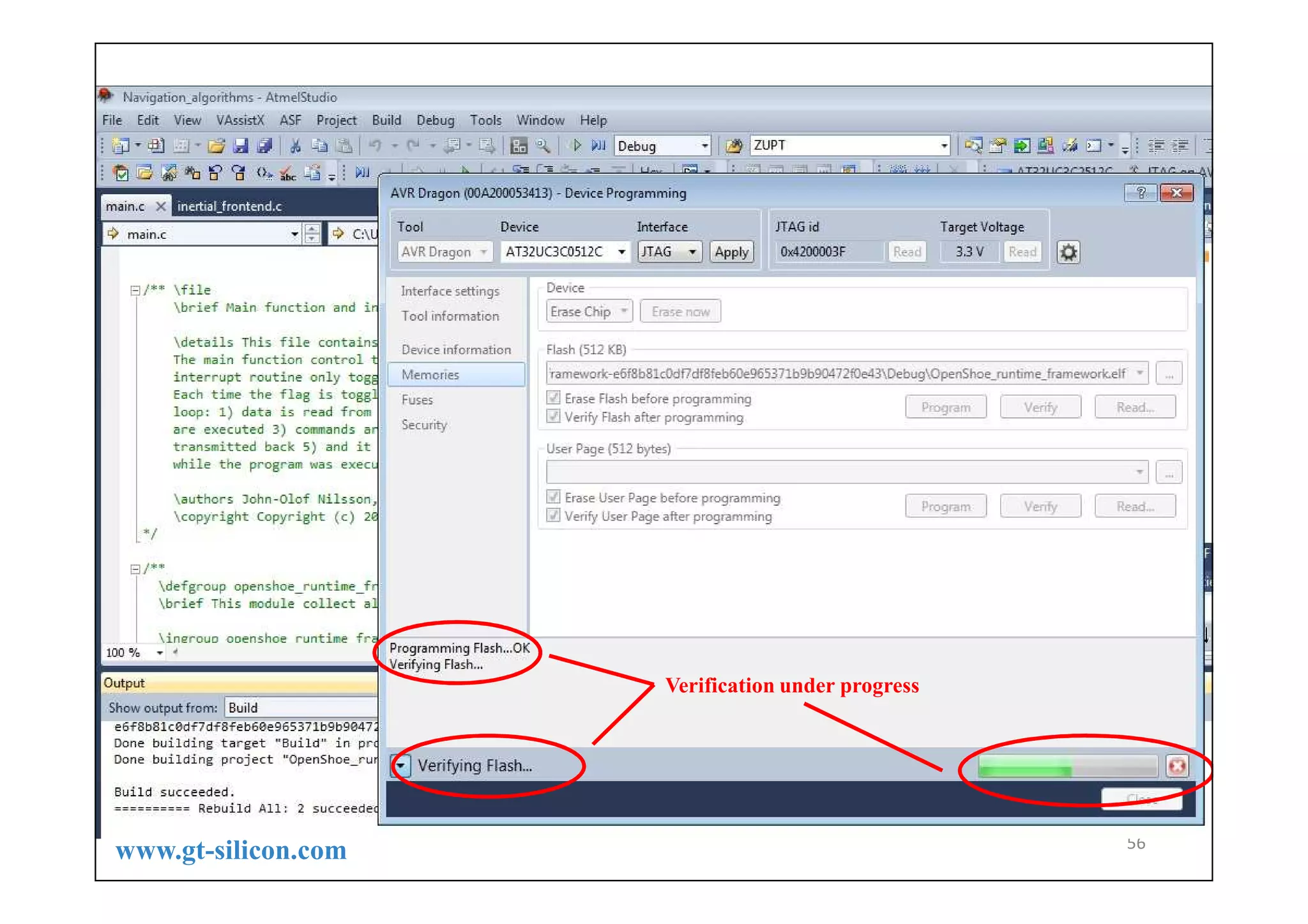Open Device Programming settings gear icon
This screenshot has width=1308, height=924.
pos(1068,252)
